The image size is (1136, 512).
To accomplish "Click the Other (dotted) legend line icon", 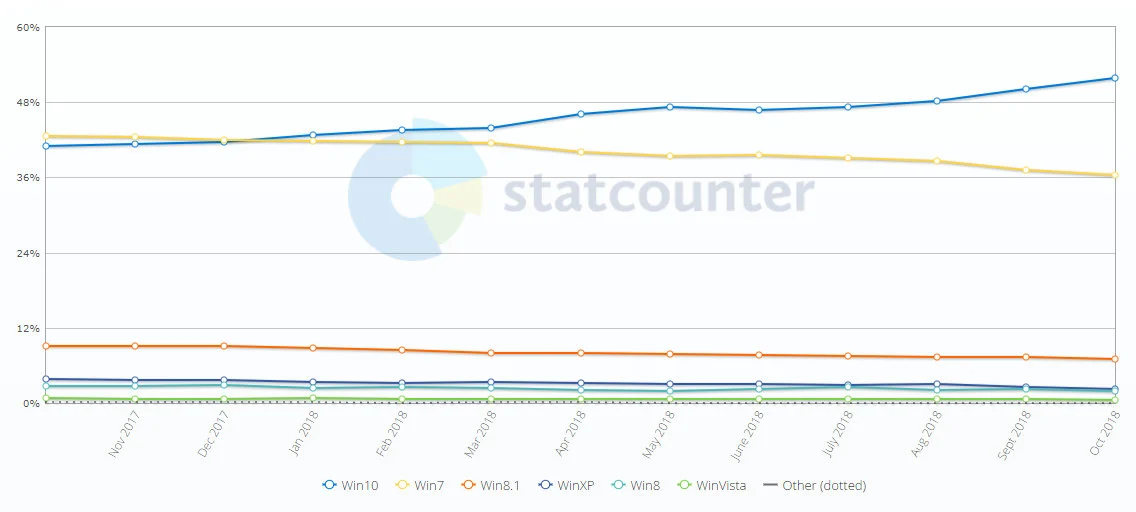I will pyautogui.click(x=769, y=486).
